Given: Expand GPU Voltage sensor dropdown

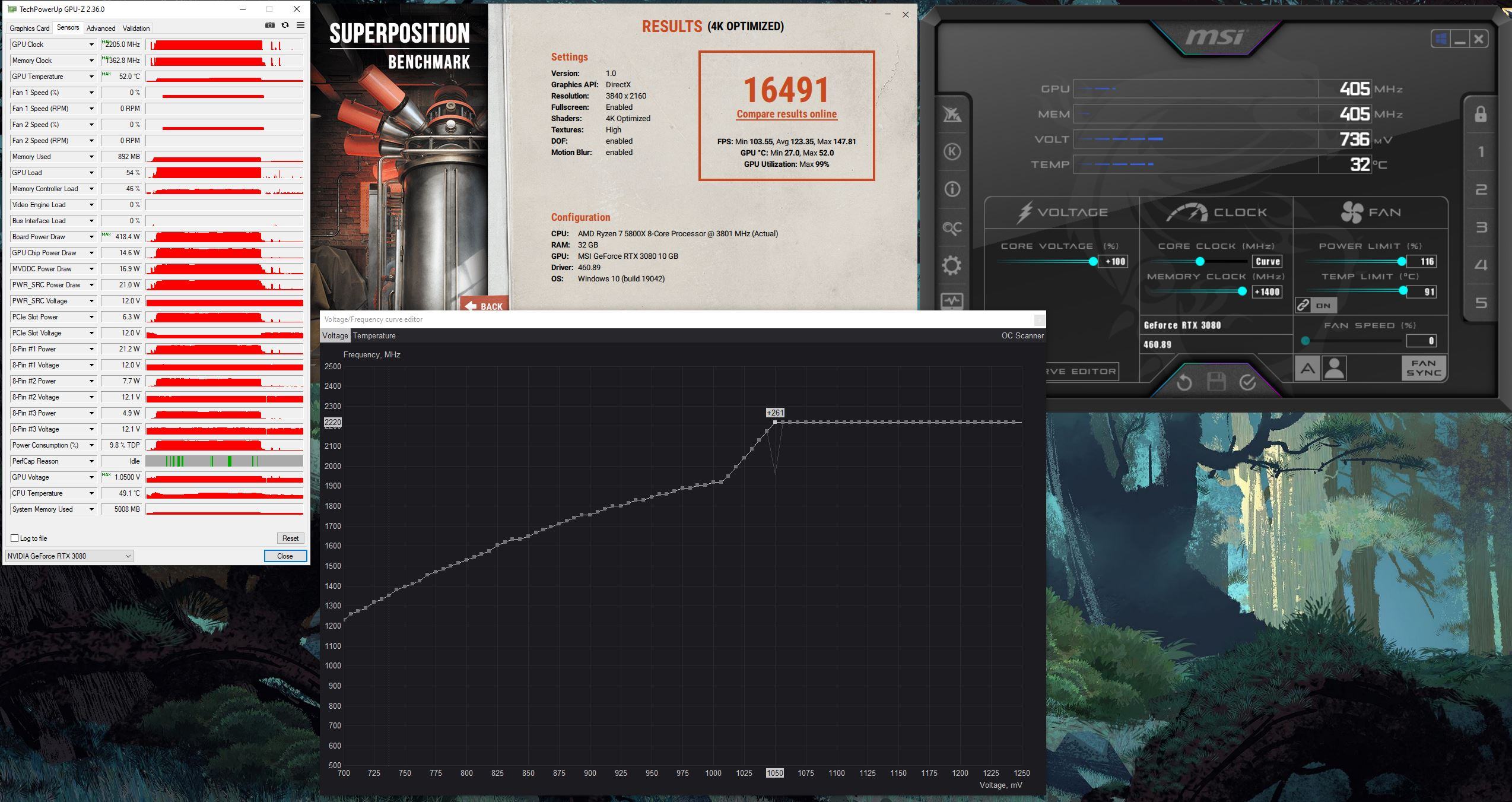Looking at the screenshot, I should 91,477.
